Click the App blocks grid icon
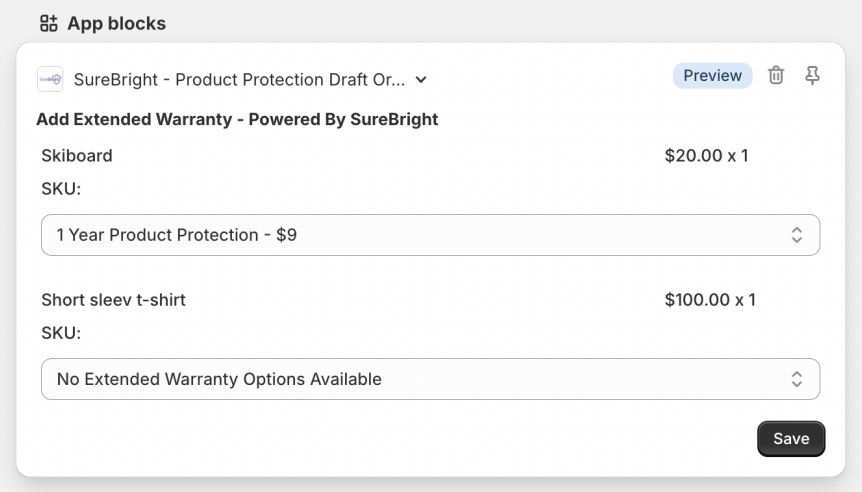This screenshot has width=862, height=492. pyautogui.click(x=48, y=23)
